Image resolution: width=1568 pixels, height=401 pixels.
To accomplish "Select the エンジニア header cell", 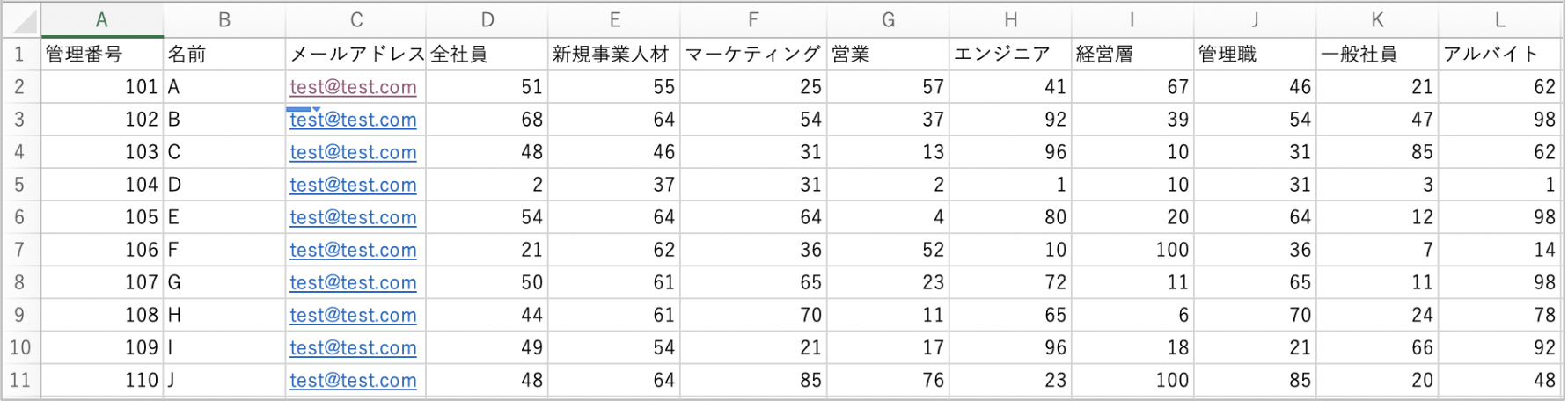I will tap(1010, 54).
